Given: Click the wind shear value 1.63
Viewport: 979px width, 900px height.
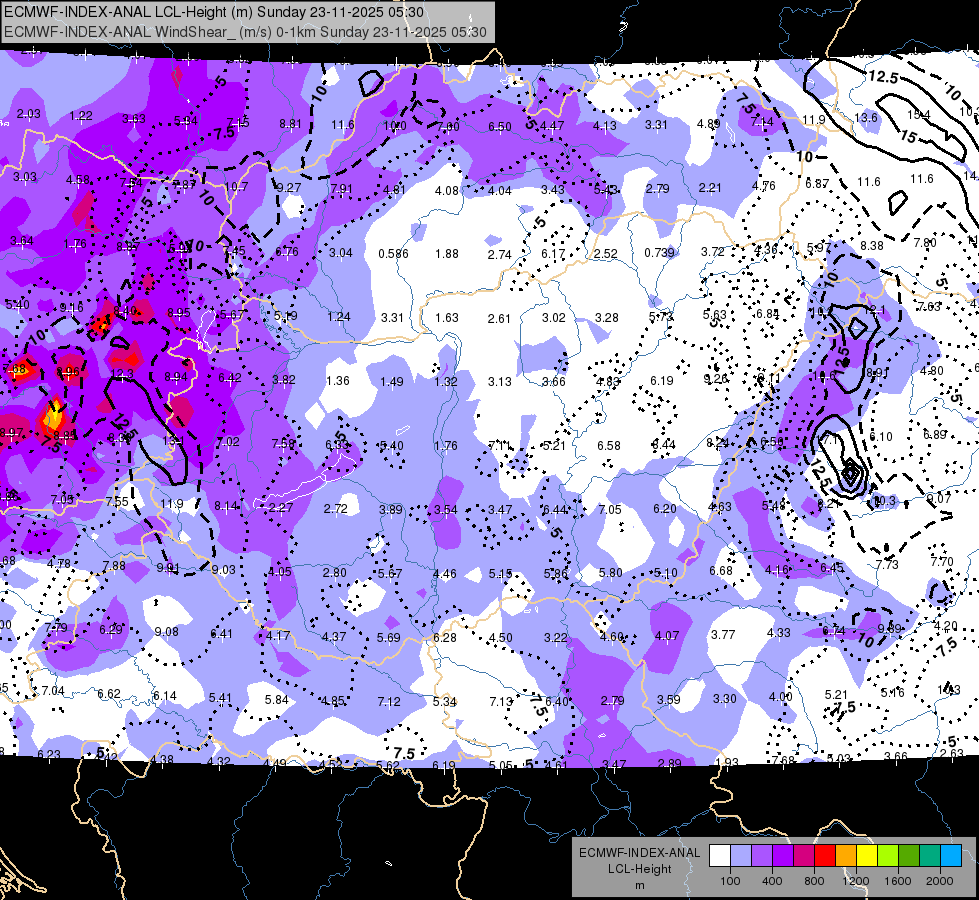Looking at the screenshot, I should [447, 317].
